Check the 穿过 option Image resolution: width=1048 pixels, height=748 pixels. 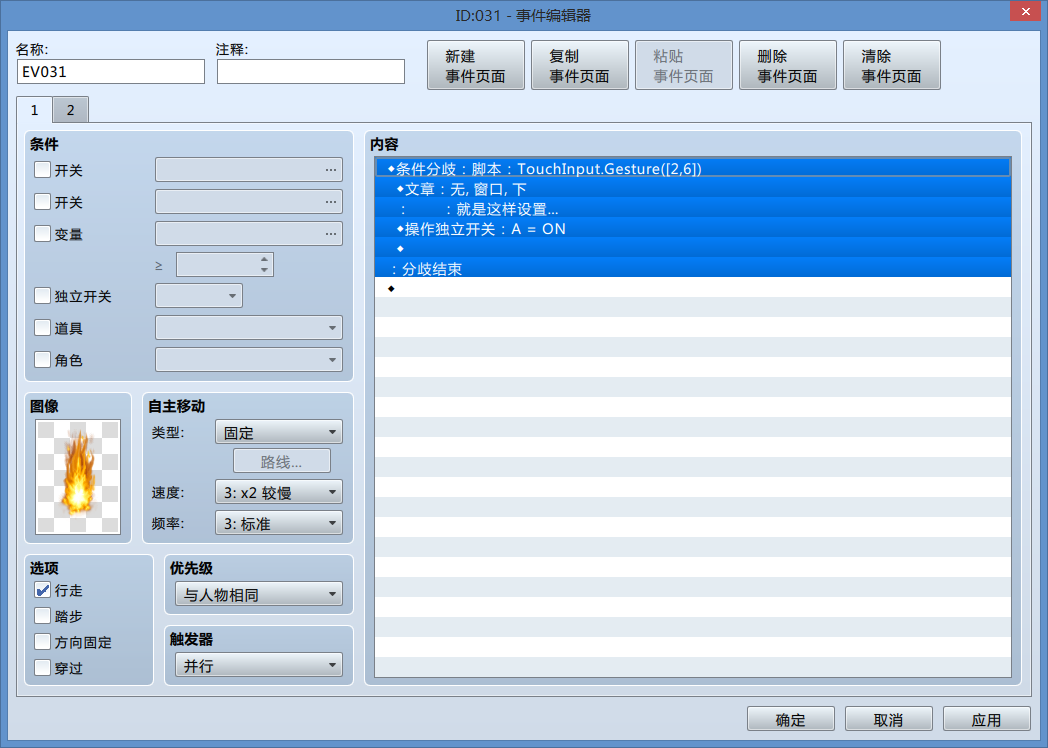click(42, 667)
